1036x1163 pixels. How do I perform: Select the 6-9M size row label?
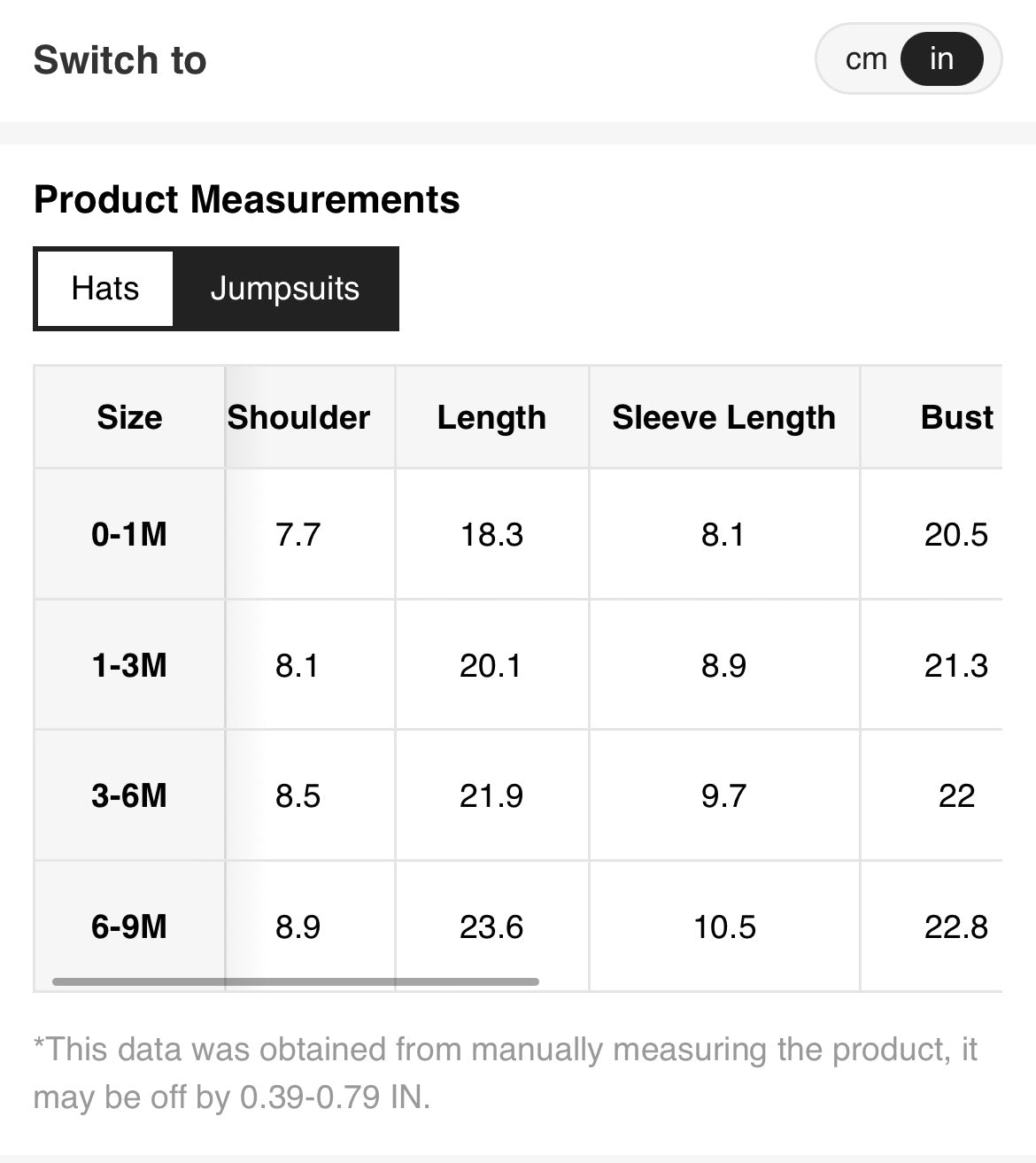click(129, 927)
